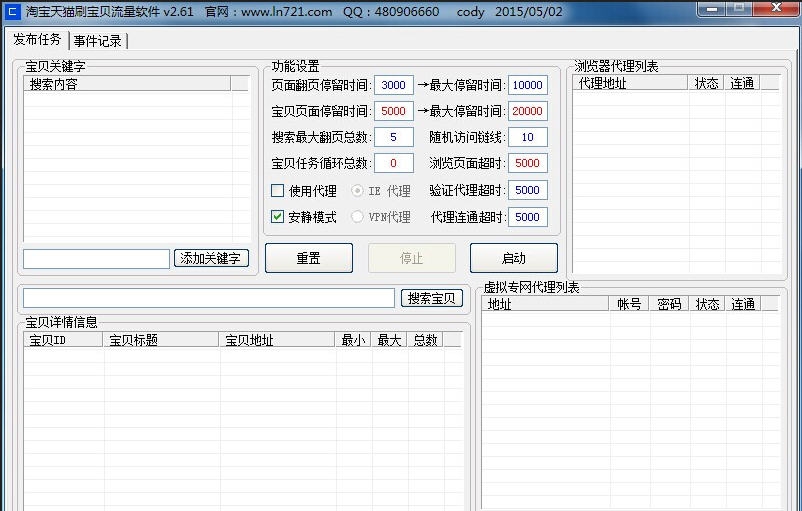Edit 代理连通超时 value field
Image resolution: width=802 pixels, height=511 pixels.
528,217
